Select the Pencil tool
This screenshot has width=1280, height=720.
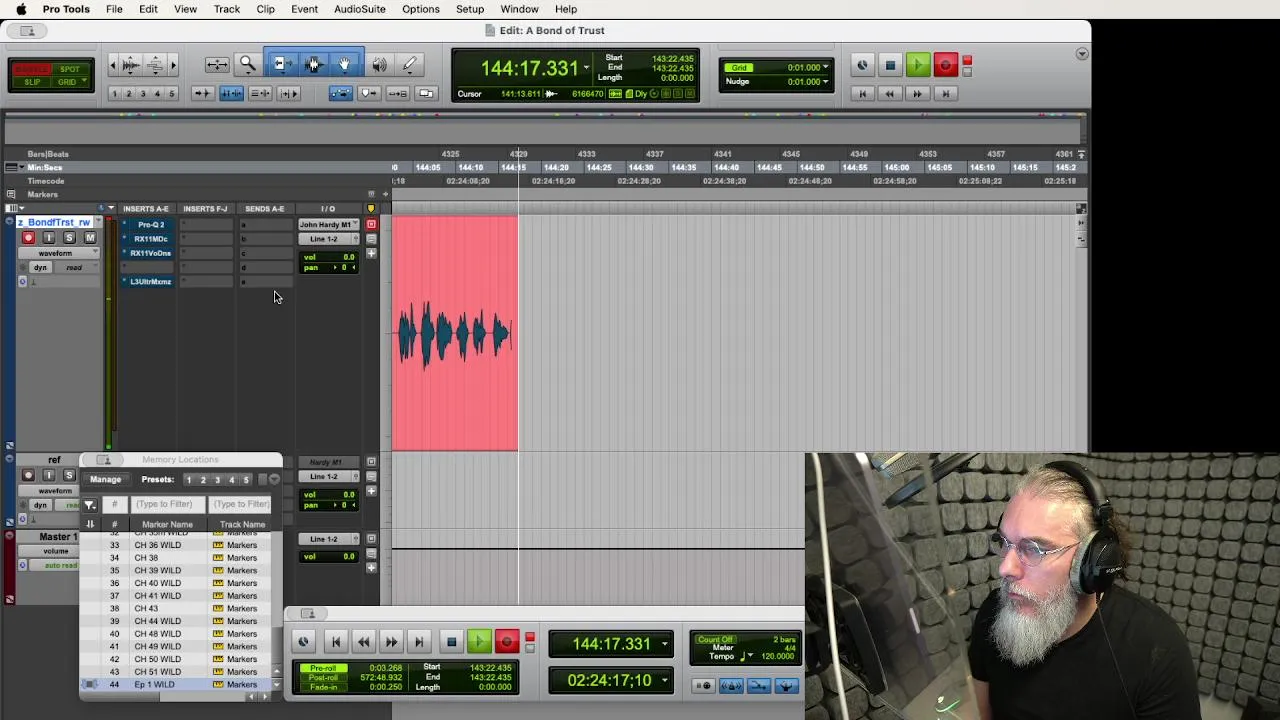[x=409, y=65]
